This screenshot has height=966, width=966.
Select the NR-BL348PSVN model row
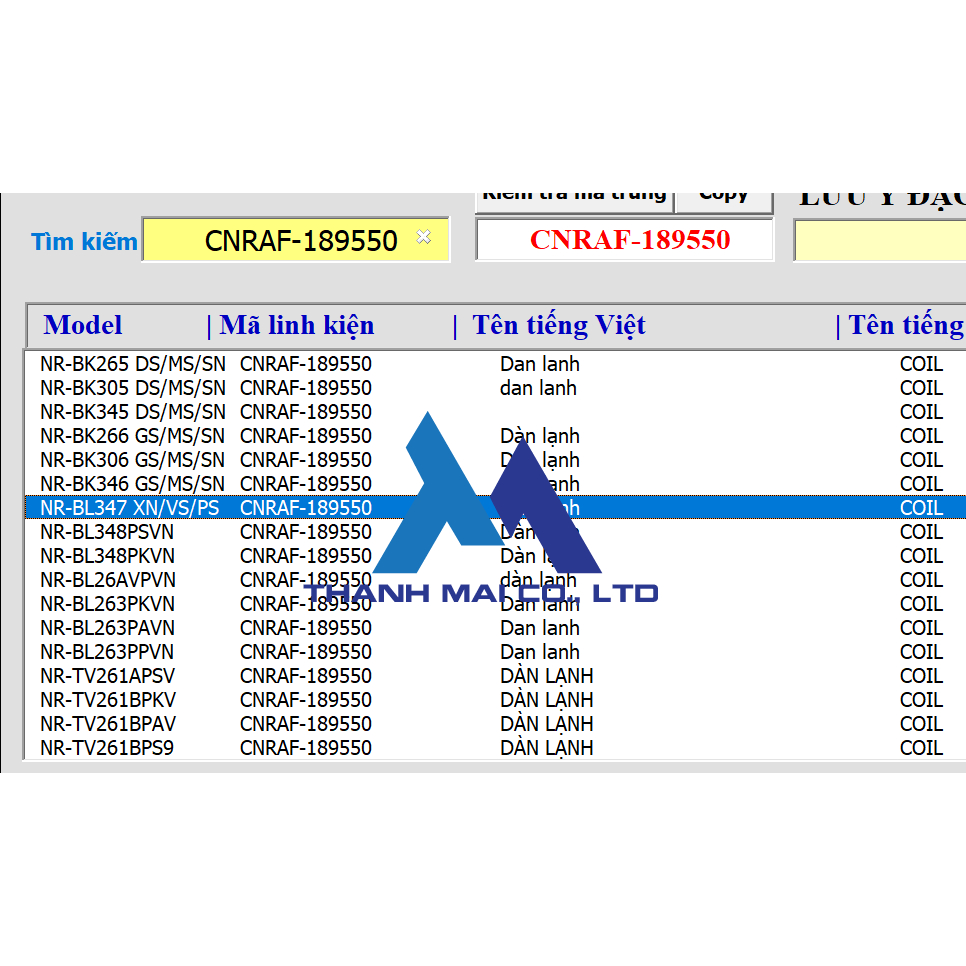point(107,532)
